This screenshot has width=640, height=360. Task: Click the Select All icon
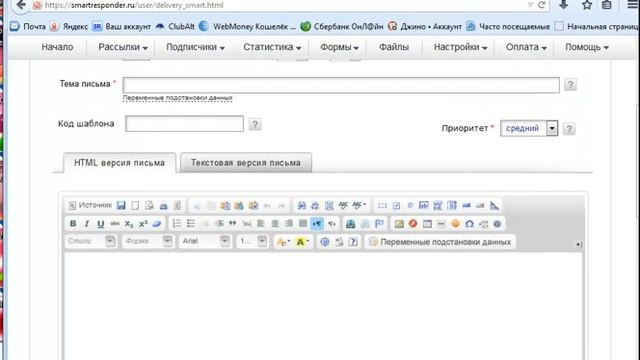(x=329, y=206)
